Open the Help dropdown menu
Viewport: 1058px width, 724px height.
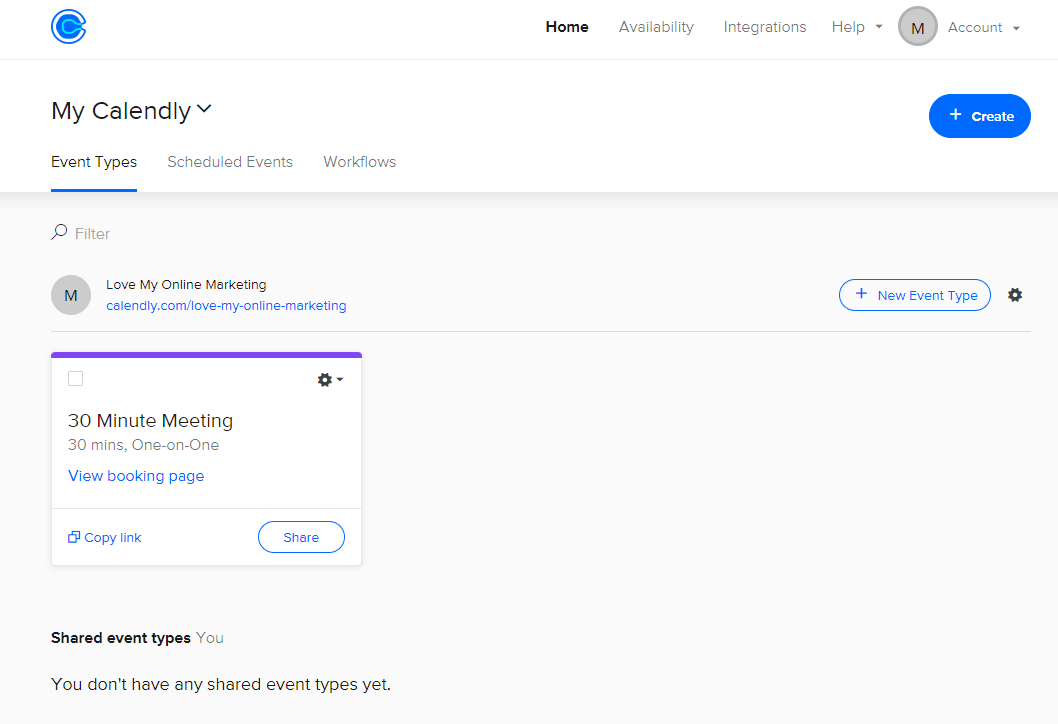click(857, 27)
